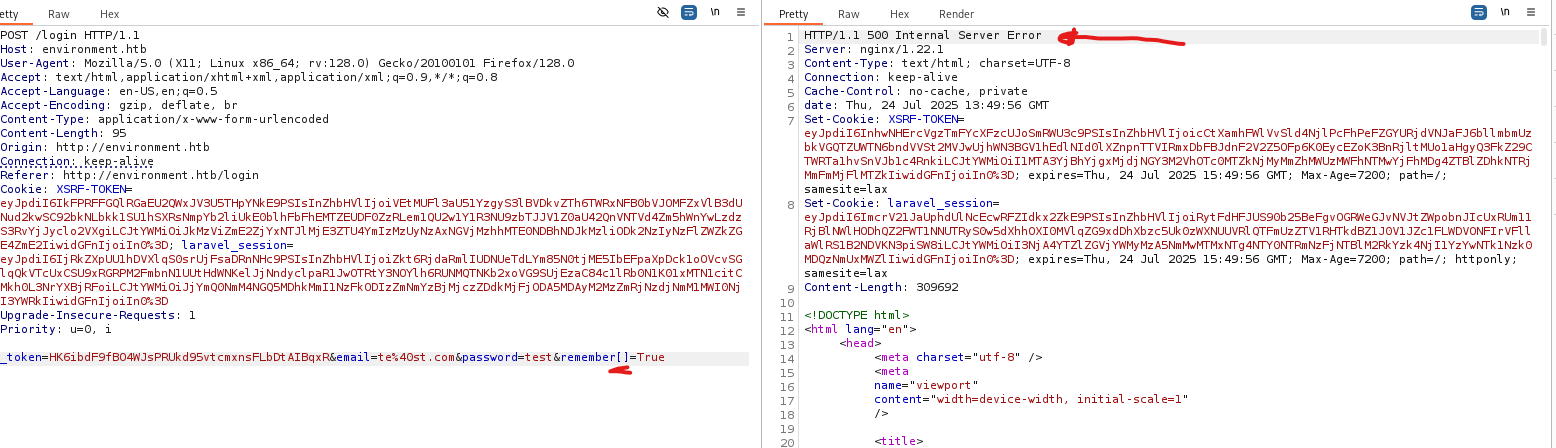Switch response view to the Raw tab

point(848,14)
